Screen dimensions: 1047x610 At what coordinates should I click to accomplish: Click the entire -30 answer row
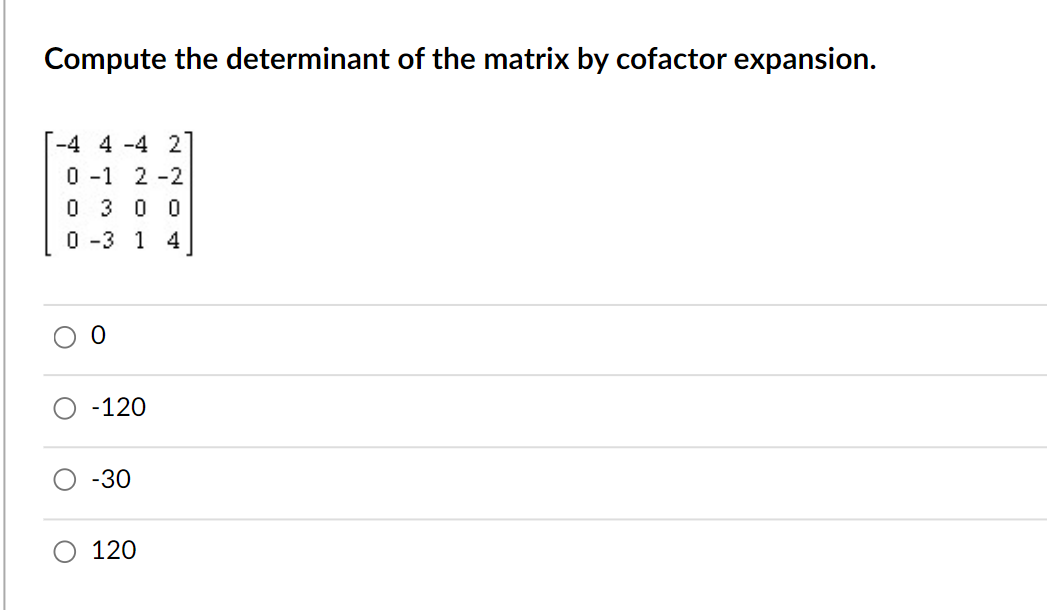pyautogui.click(x=520, y=479)
